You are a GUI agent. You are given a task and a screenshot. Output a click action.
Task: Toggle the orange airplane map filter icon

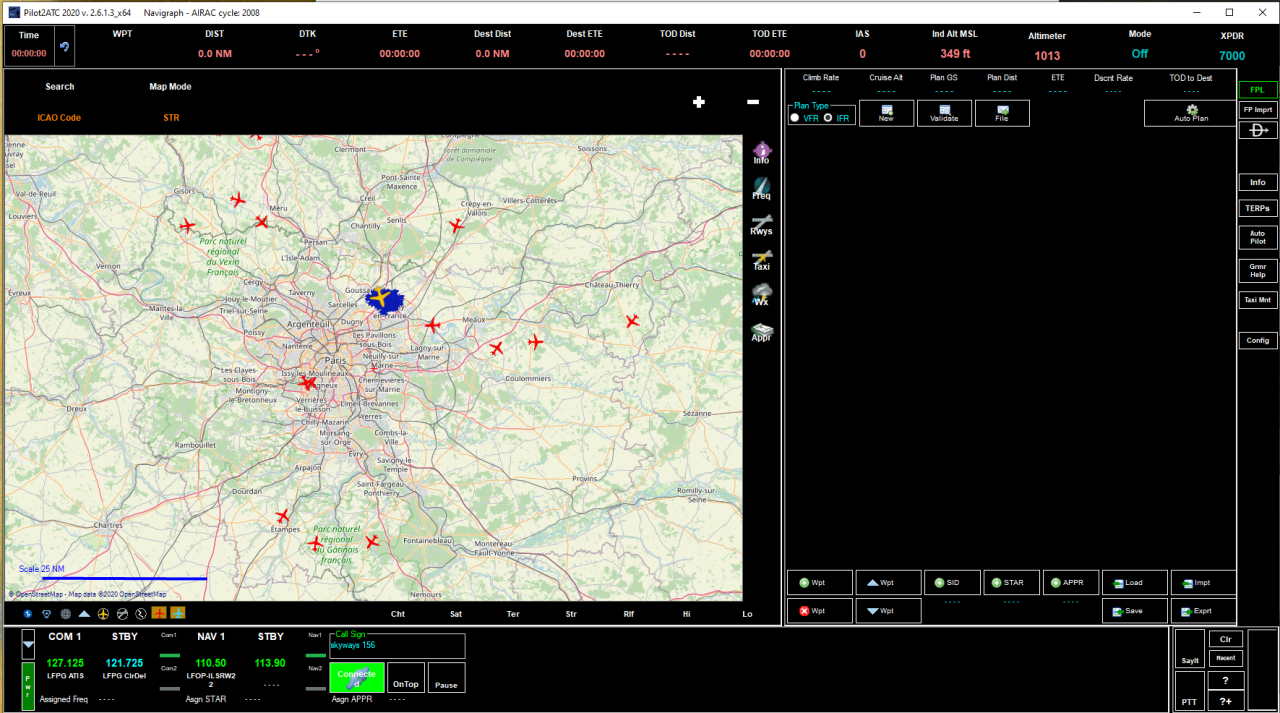[159, 613]
